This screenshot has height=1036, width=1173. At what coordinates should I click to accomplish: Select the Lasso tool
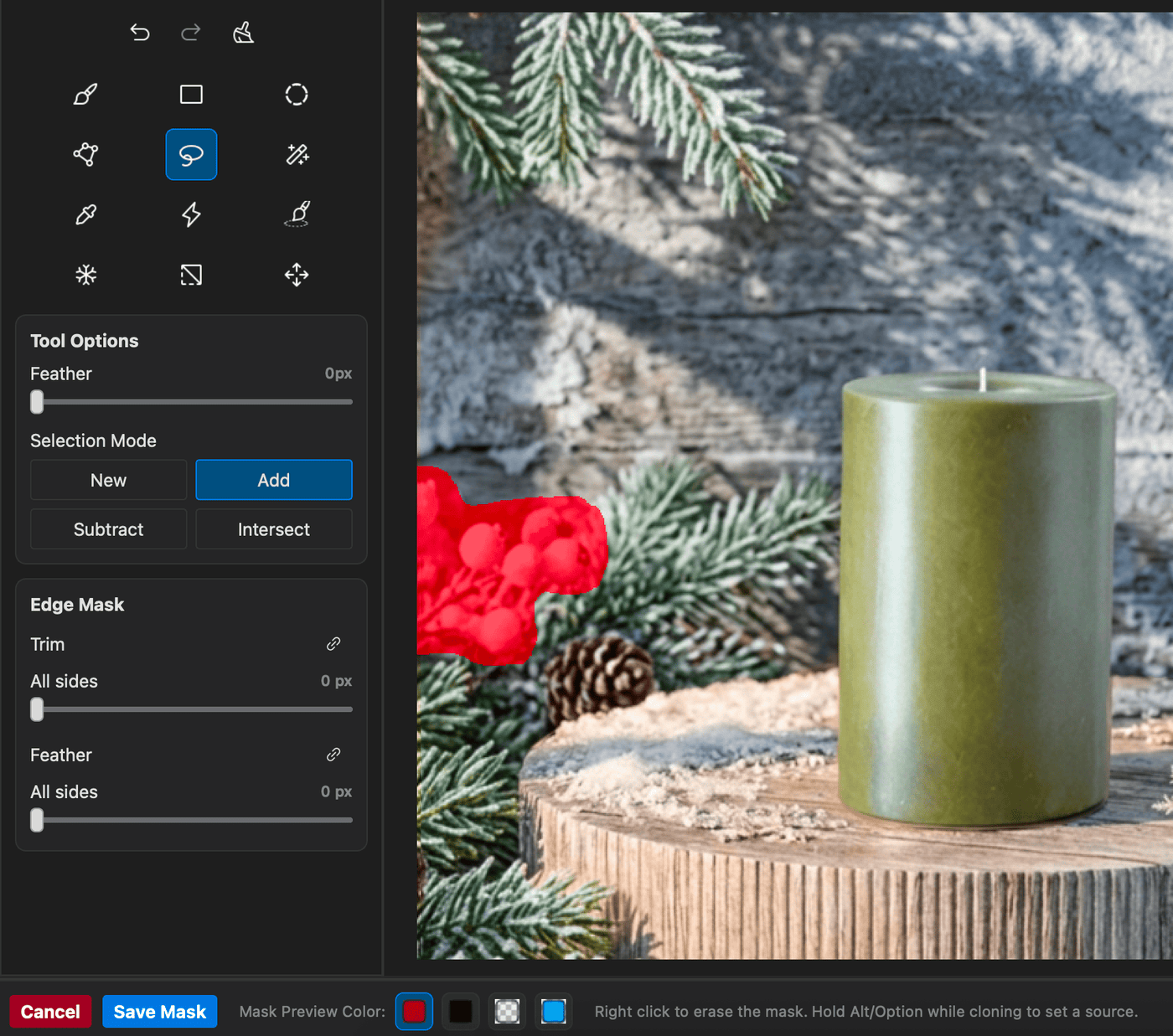tap(191, 154)
